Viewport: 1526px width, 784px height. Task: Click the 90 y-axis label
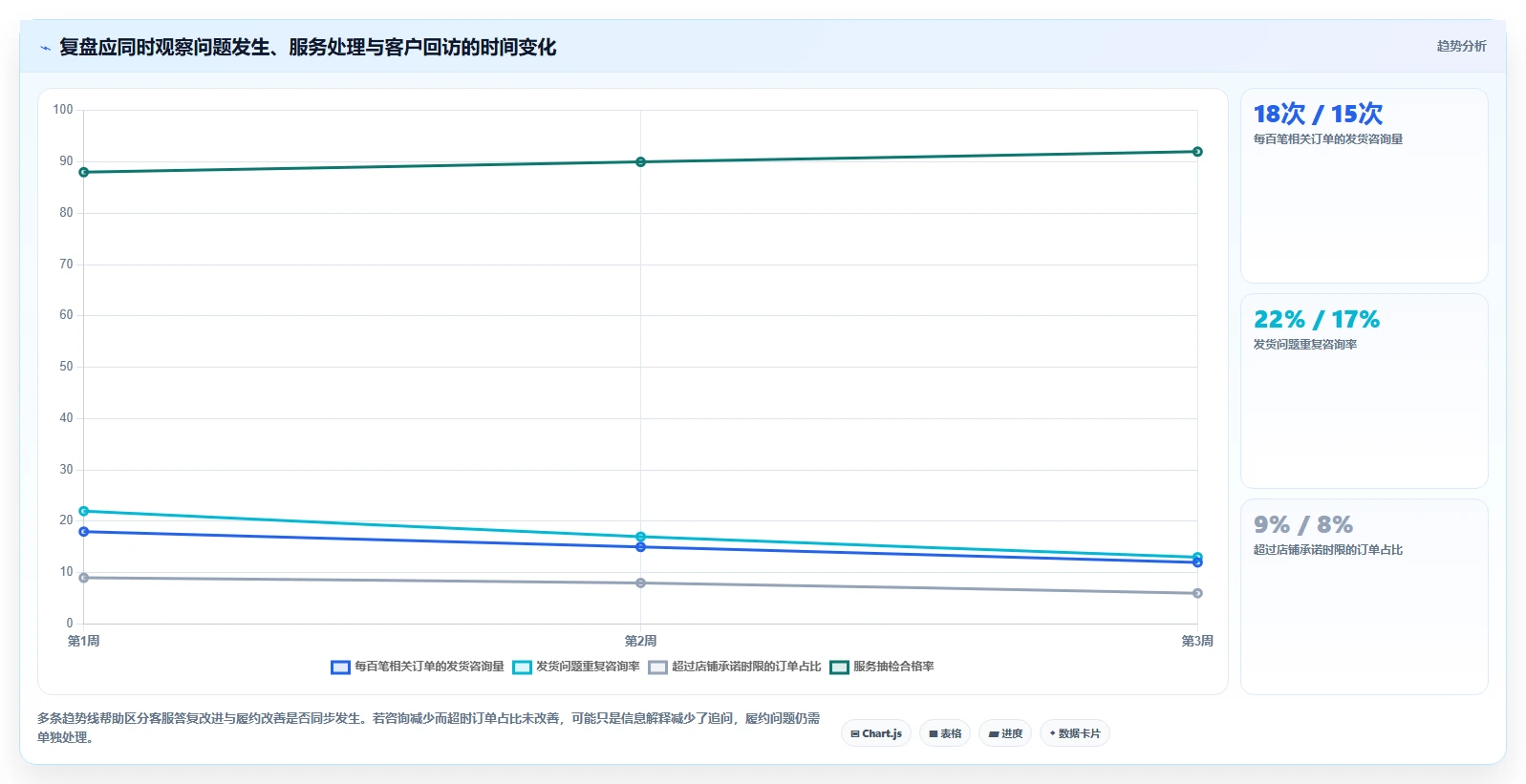coord(66,161)
